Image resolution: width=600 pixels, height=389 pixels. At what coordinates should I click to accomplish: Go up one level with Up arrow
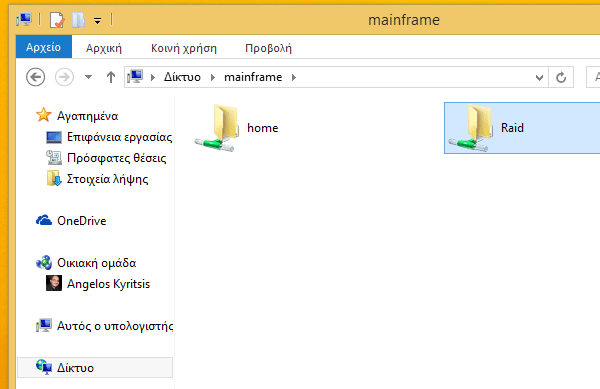coord(111,77)
